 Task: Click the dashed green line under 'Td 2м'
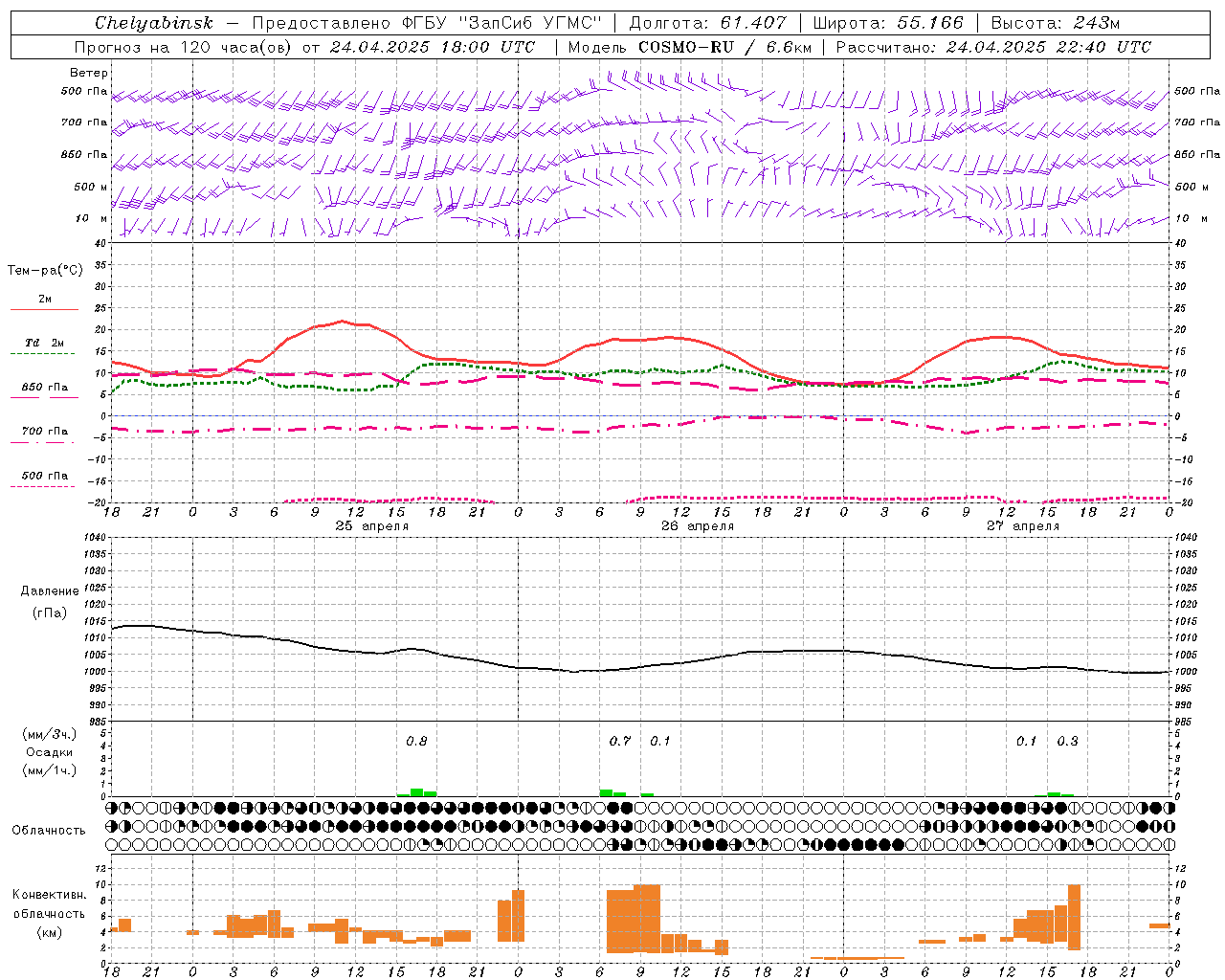(x=43, y=353)
